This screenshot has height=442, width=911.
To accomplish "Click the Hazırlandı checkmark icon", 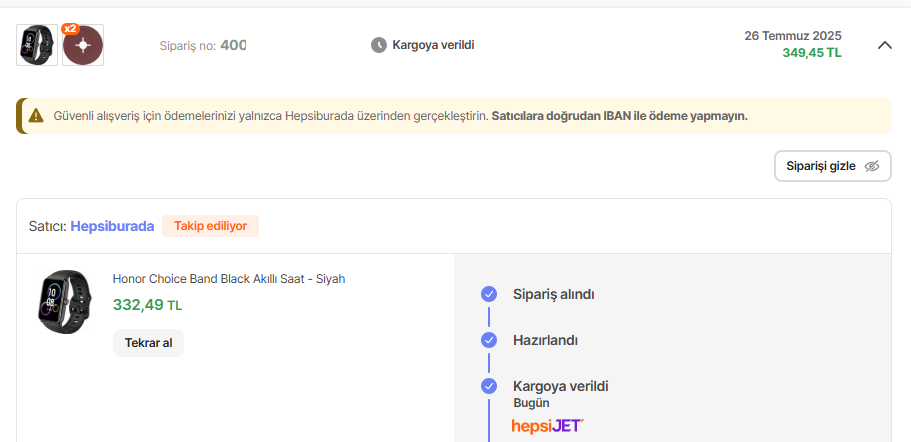I will pos(489,340).
